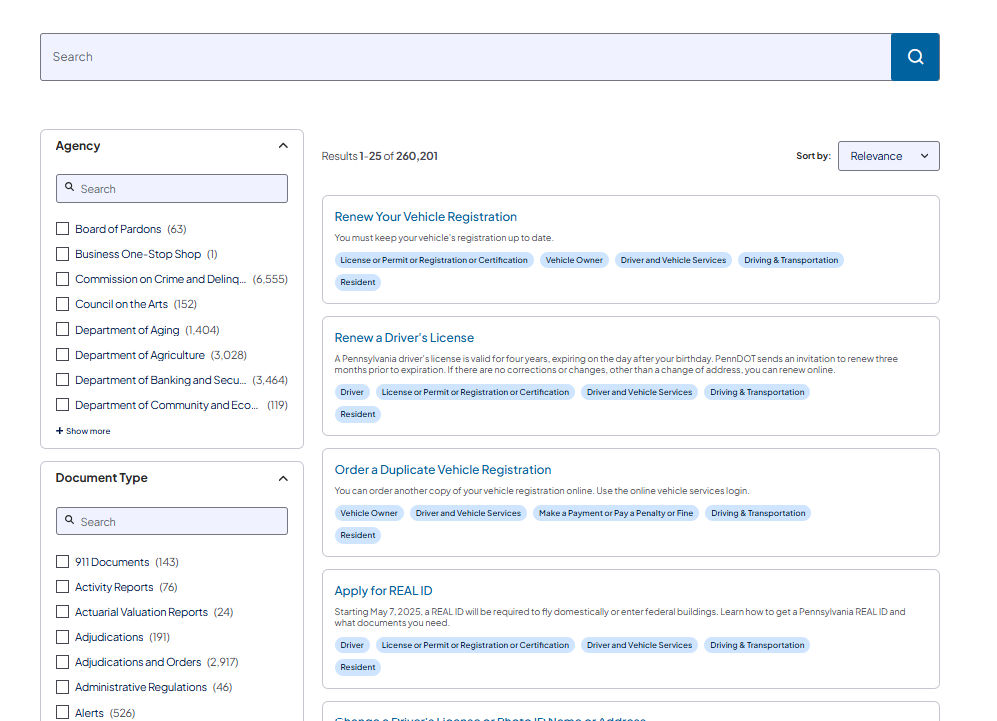Image resolution: width=997 pixels, height=721 pixels.
Task: Click Driving & Transportation tag under Renew a Driver's License
Action: tap(757, 392)
